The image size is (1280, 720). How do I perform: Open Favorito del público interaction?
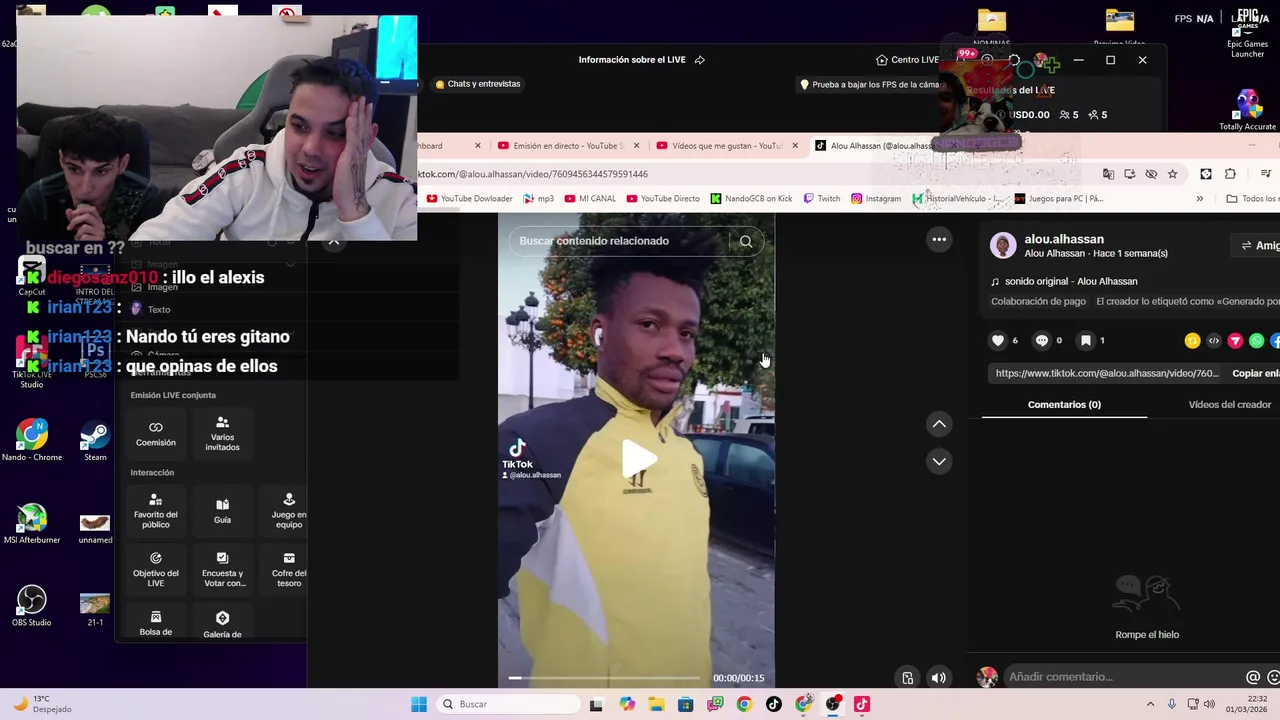[156, 510]
